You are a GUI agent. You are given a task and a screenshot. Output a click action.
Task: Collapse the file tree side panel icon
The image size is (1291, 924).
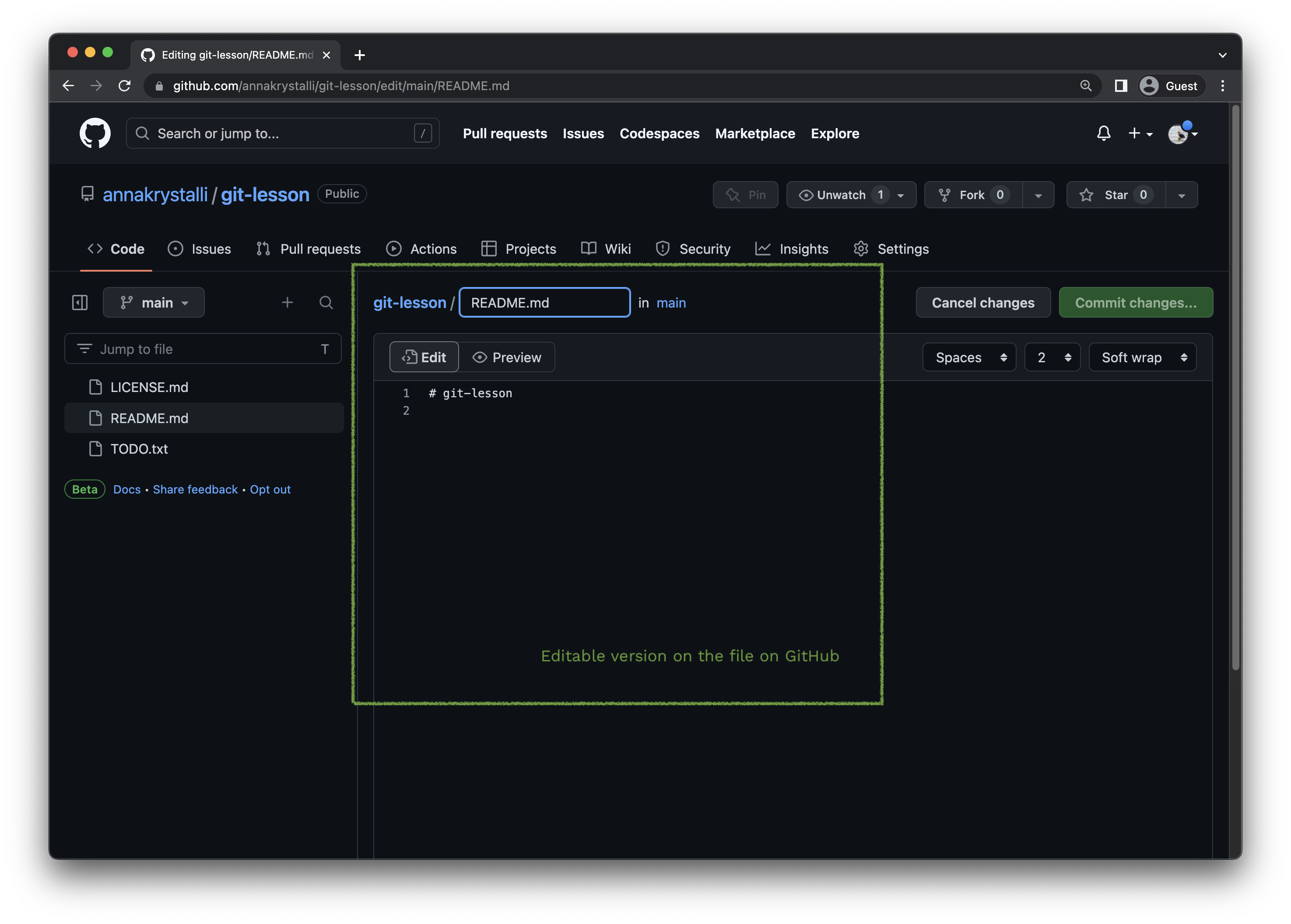tap(80, 302)
